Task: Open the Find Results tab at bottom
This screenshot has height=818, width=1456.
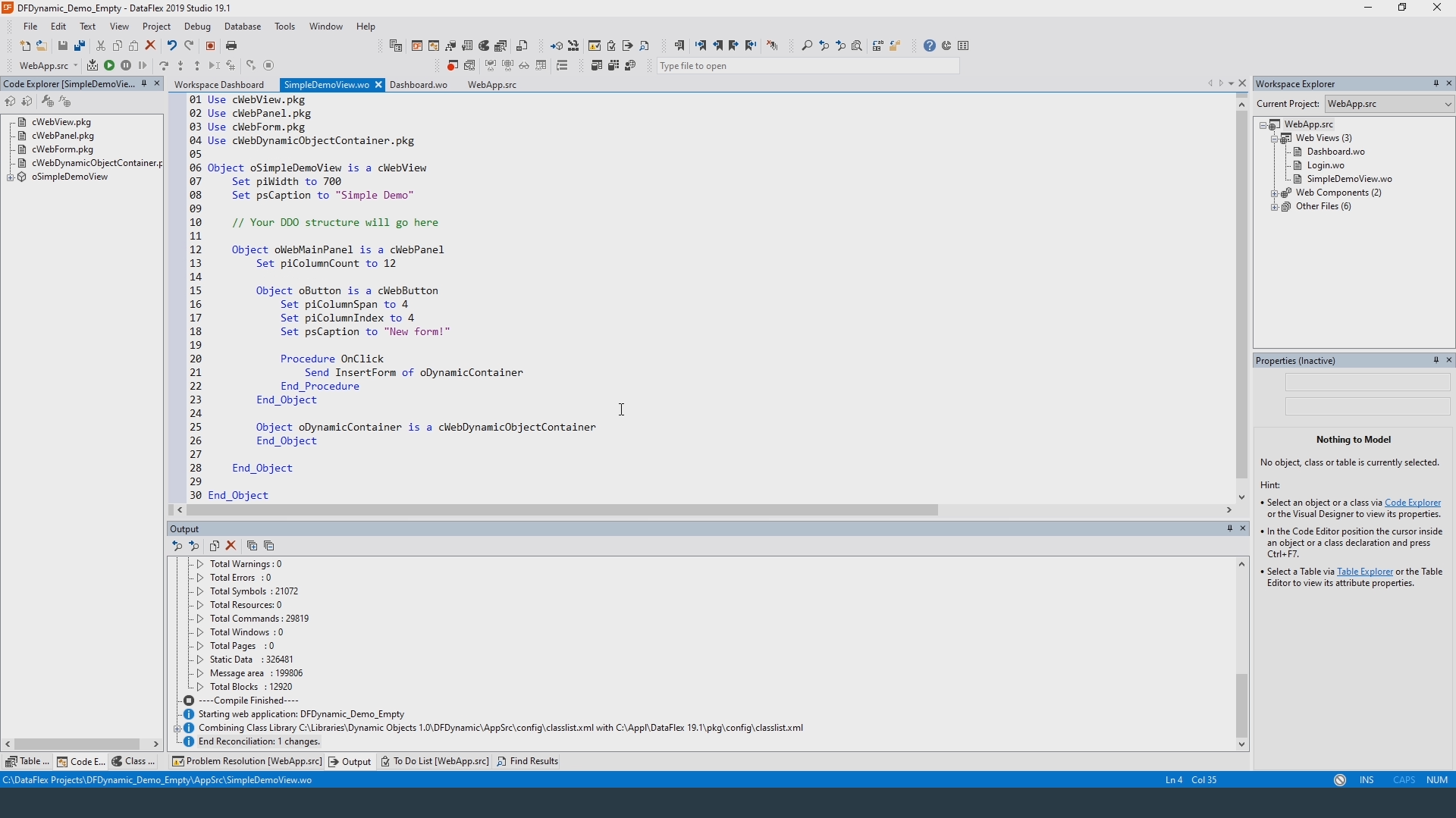Action: coord(528,762)
